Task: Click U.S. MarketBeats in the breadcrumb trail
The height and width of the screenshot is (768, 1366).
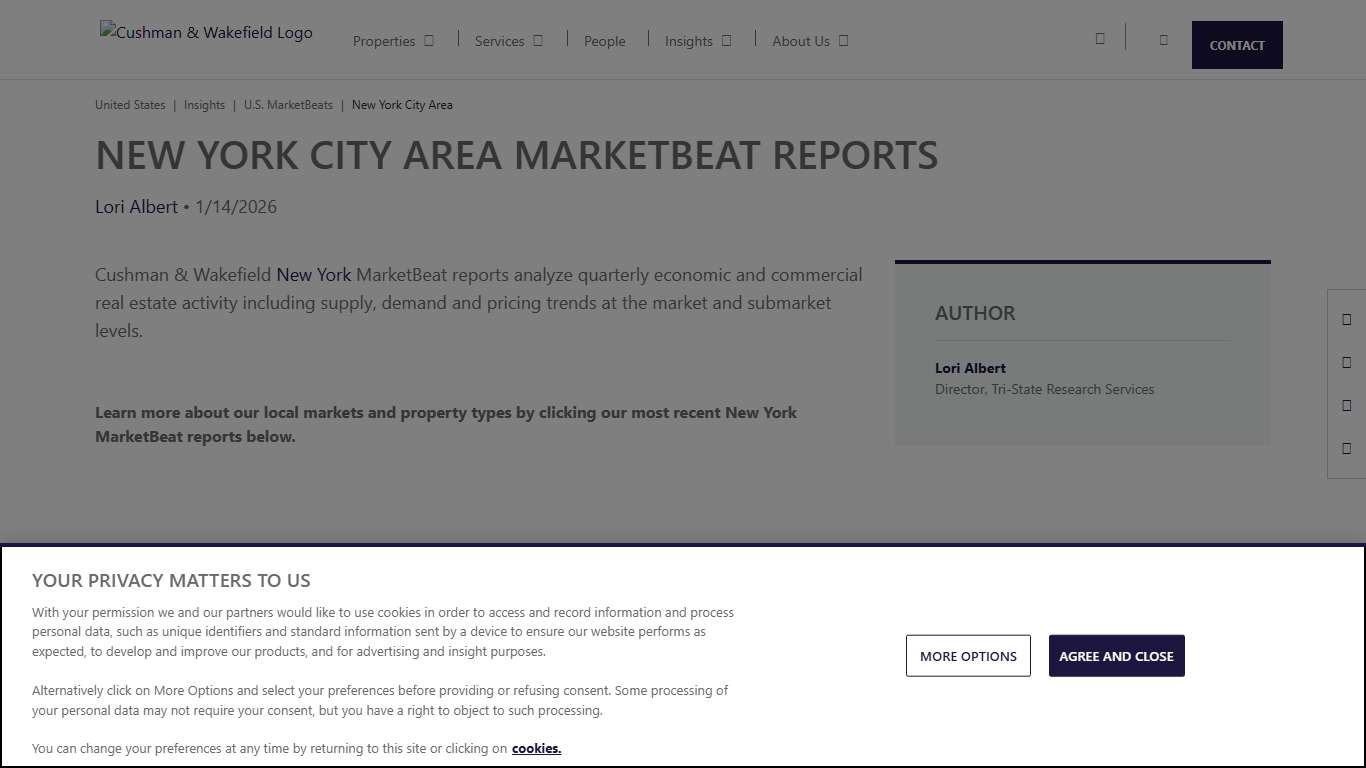Action: pyautogui.click(x=288, y=104)
